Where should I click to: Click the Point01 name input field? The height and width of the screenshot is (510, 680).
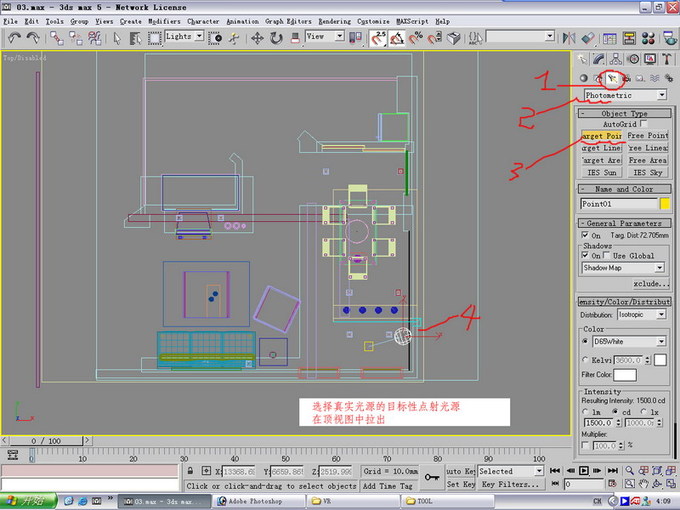[x=617, y=204]
